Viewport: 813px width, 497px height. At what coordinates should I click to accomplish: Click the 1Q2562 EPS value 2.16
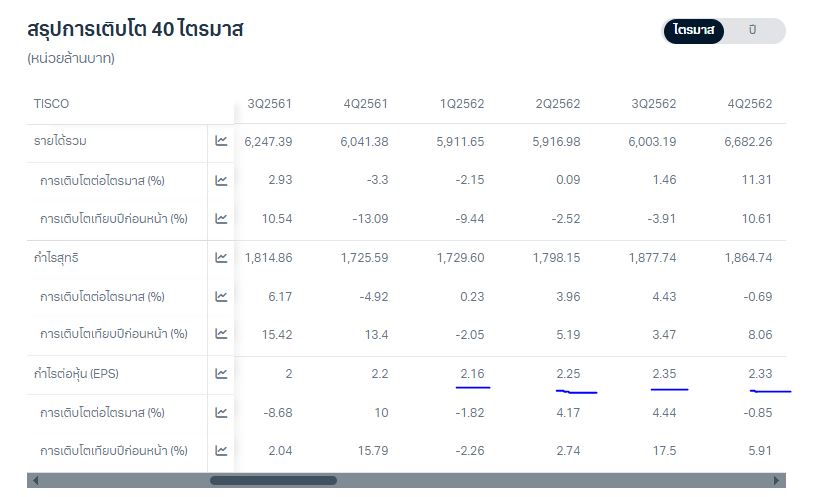pyautogui.click(x=472, y=374)
